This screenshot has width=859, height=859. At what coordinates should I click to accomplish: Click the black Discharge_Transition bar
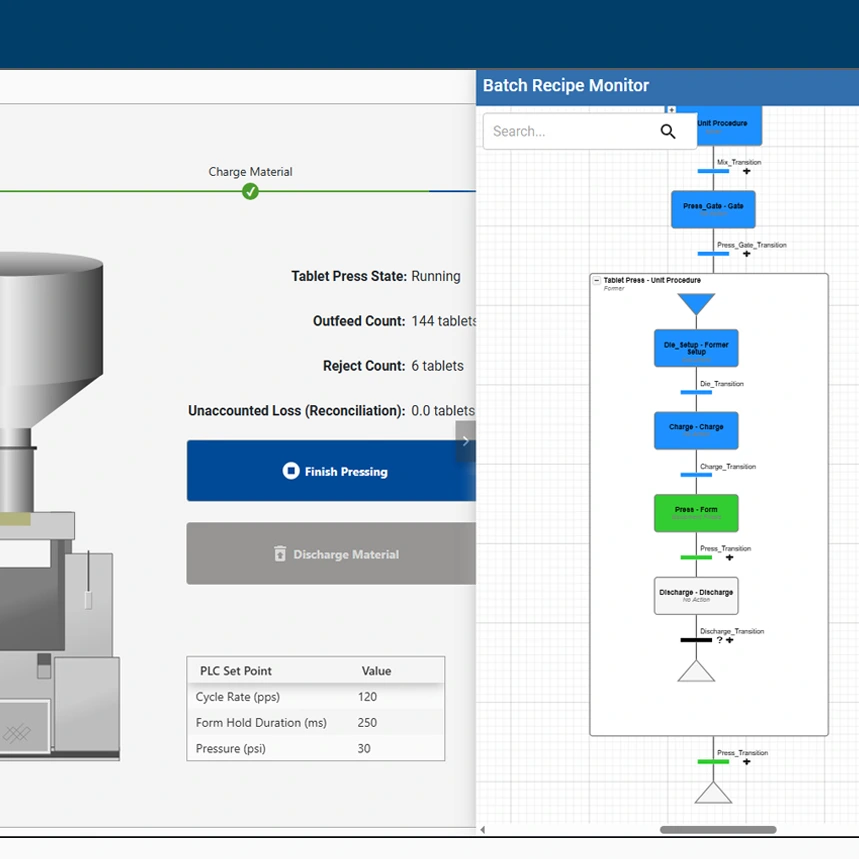tap(696, 640)
